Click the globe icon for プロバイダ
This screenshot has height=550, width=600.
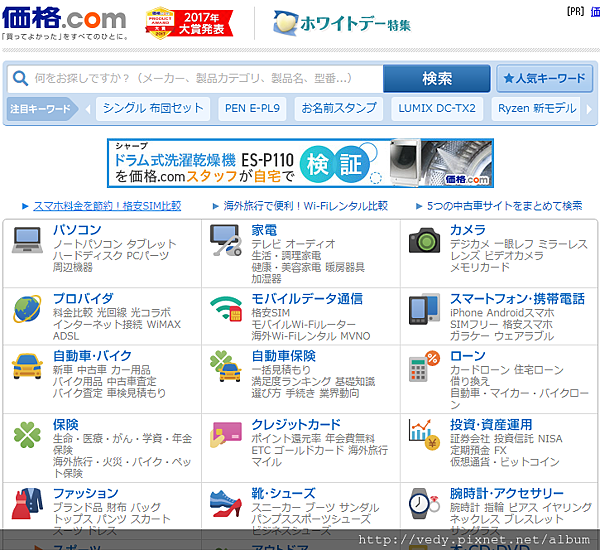27,308
